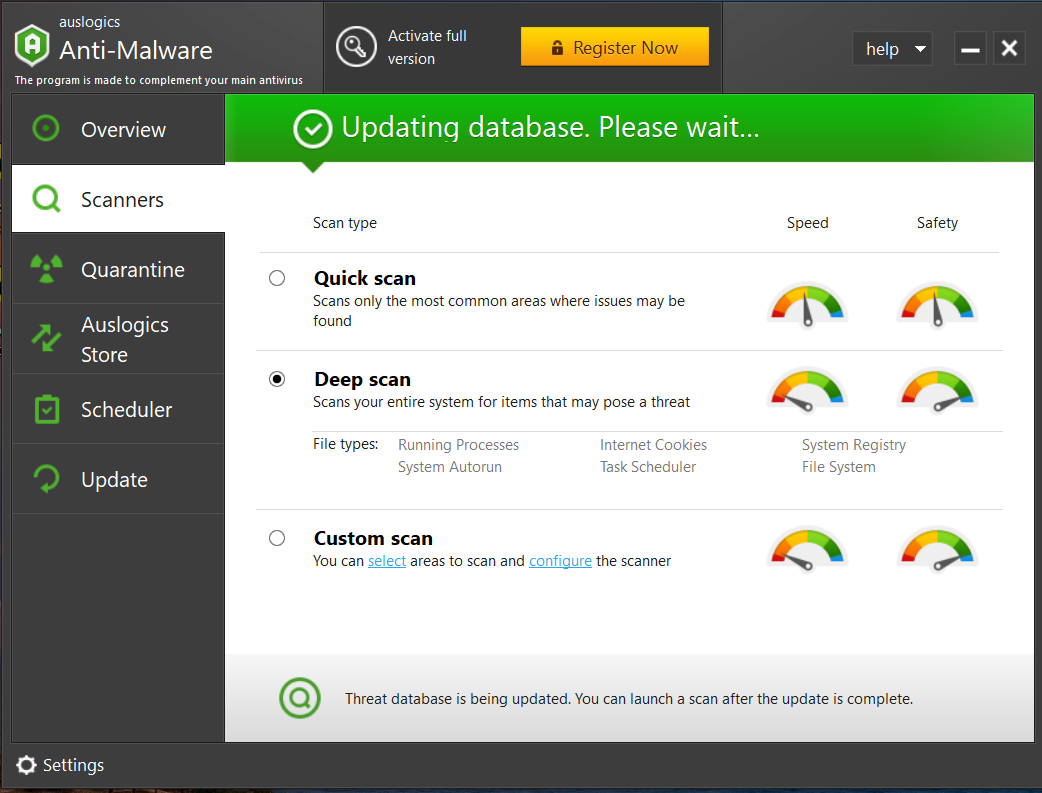The width and height of the screenshot is (1042, 793).
Task: Click the Settings gear icon
Action: coord(26,765)
